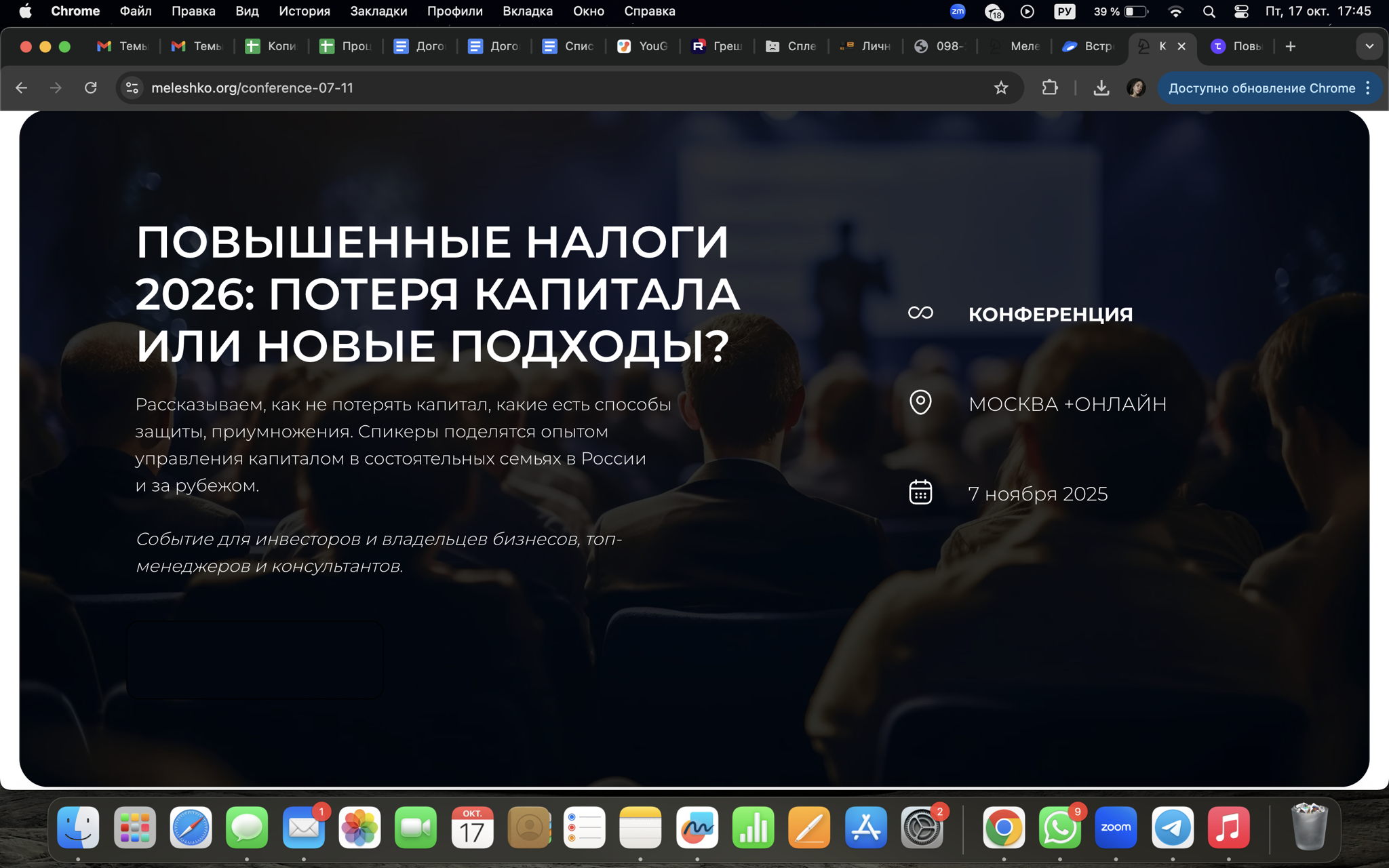Open the Chrome profile avatar
The height and width of the screenshot is (868, 1389).
(1136, 87)
